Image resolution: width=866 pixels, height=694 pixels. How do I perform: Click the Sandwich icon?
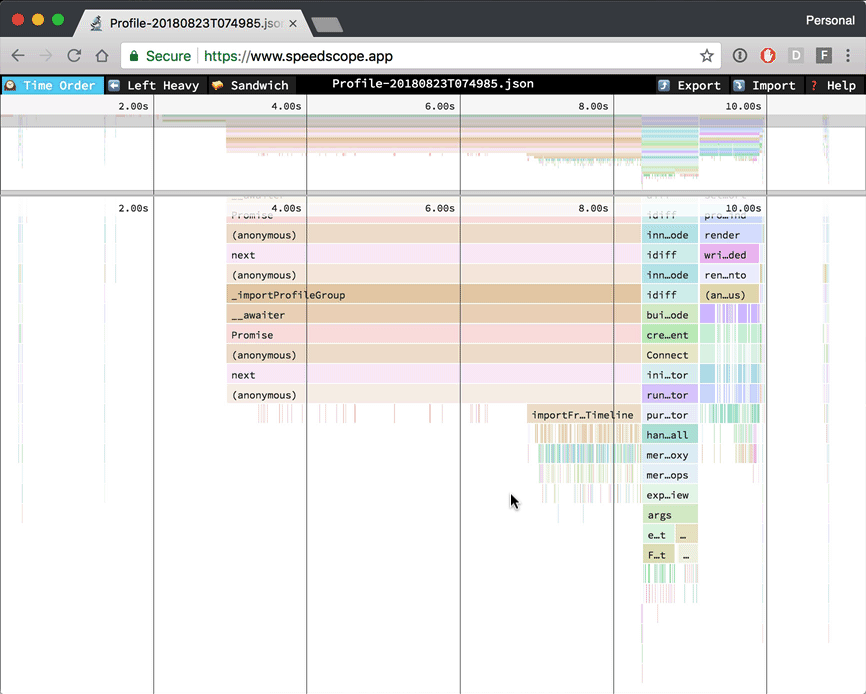218,86
